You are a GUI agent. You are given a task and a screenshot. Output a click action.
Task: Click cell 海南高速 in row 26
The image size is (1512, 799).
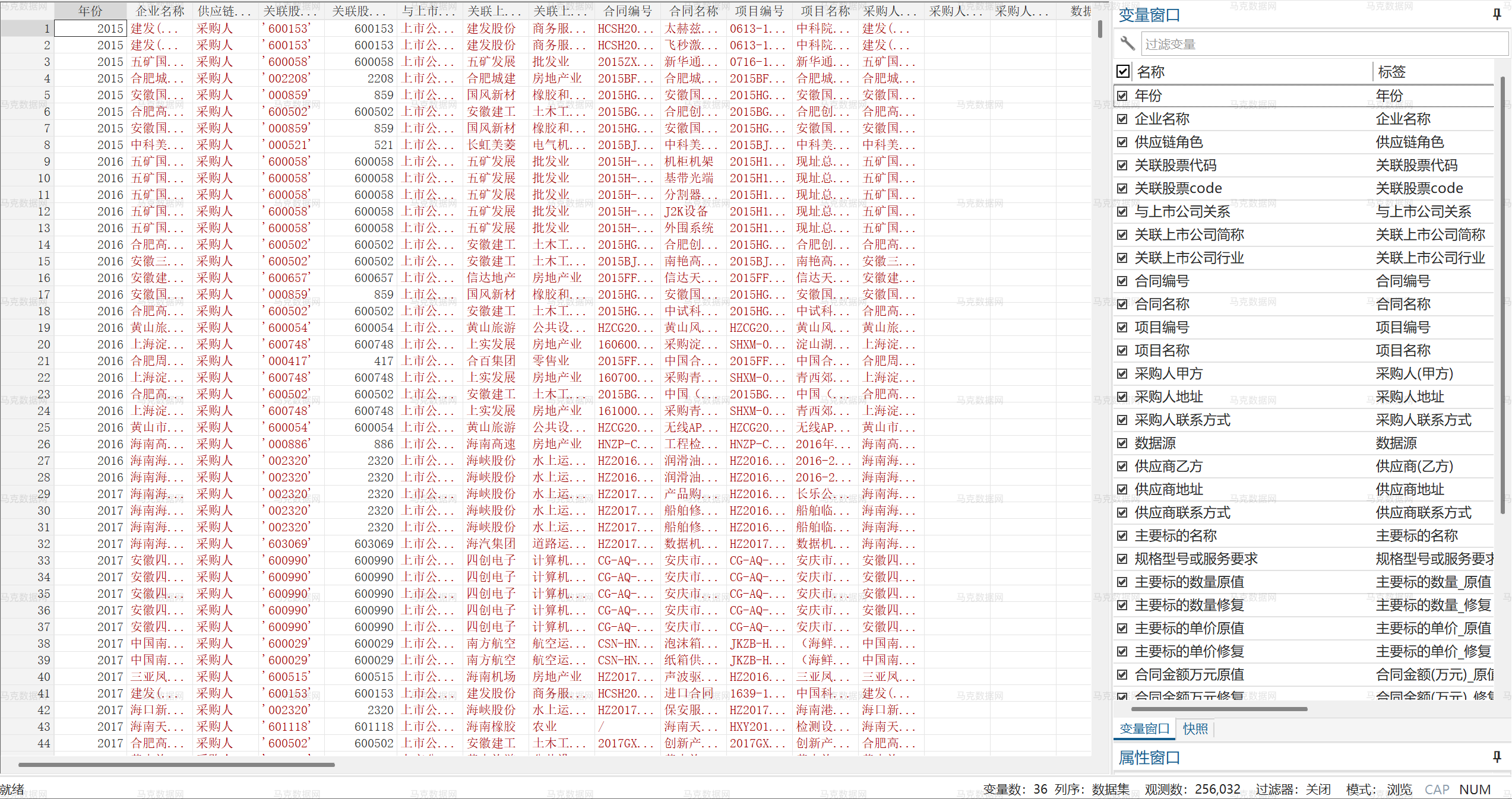495,444
